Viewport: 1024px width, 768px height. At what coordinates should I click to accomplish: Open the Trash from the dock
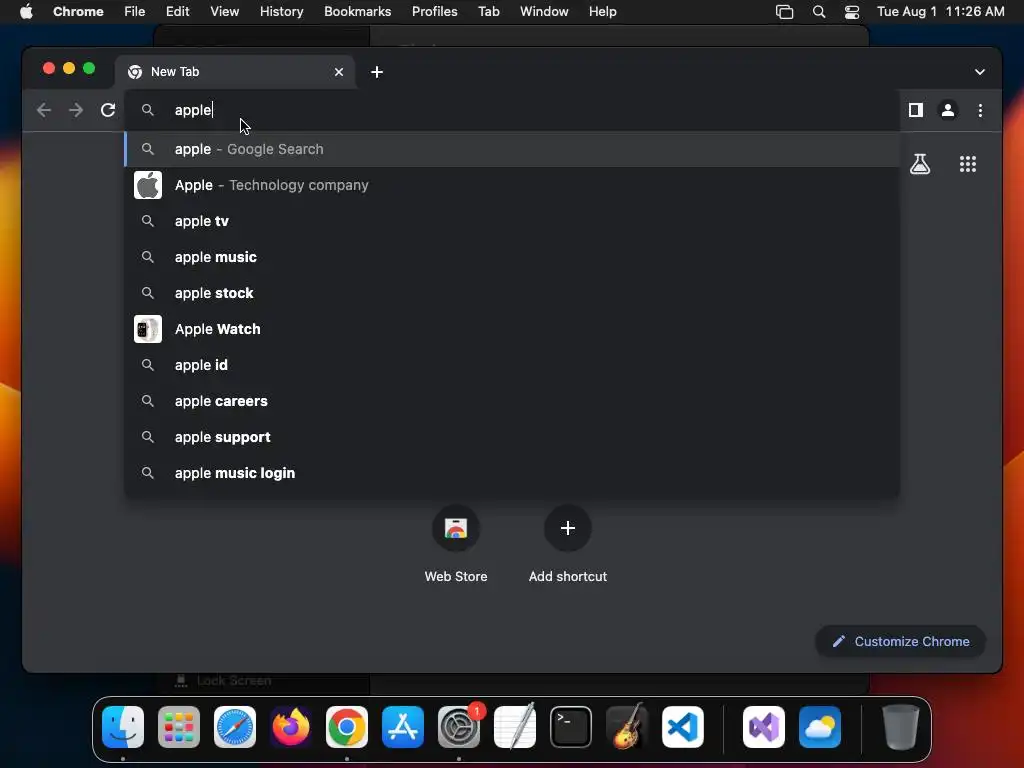(901, 727)
